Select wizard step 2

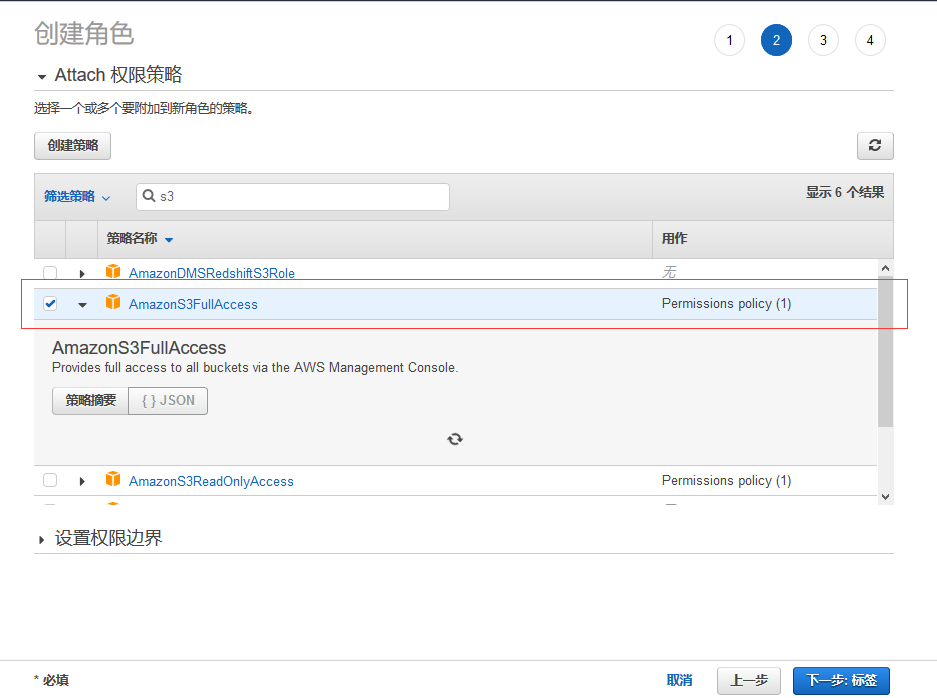coord(776,40)
